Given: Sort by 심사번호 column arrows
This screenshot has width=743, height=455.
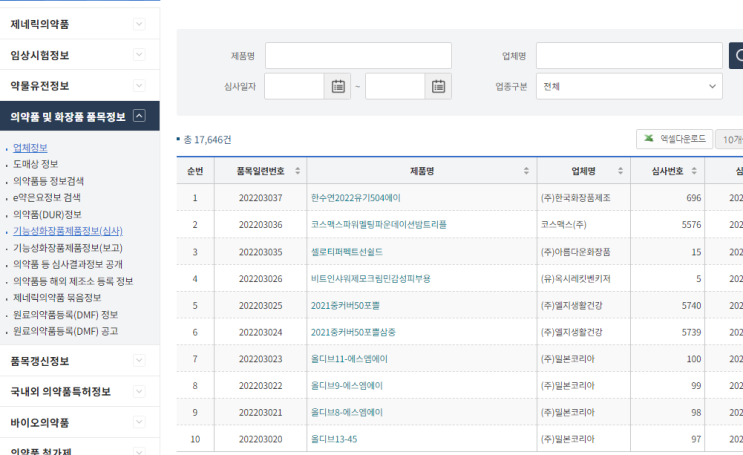Looking at the screenshot, I should [694, 171].
